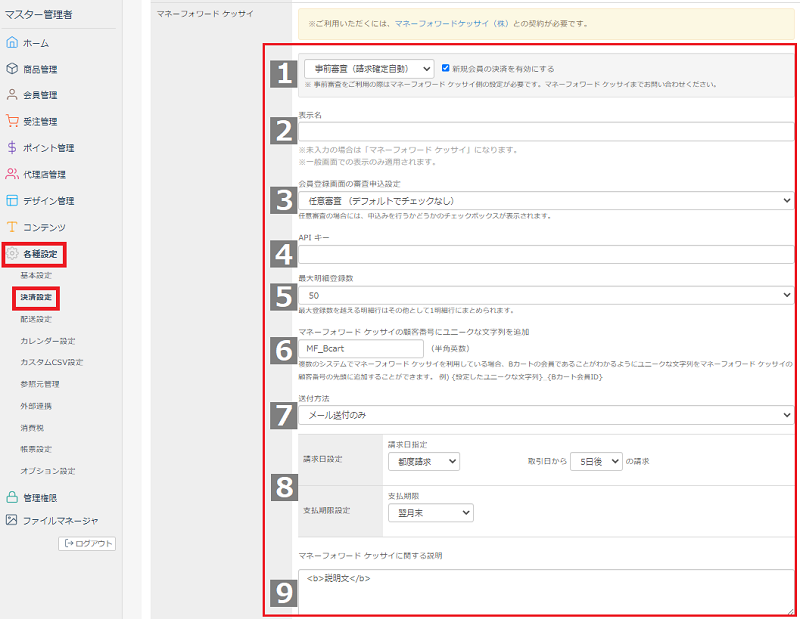Open ホーム in the sidebar

36,43
